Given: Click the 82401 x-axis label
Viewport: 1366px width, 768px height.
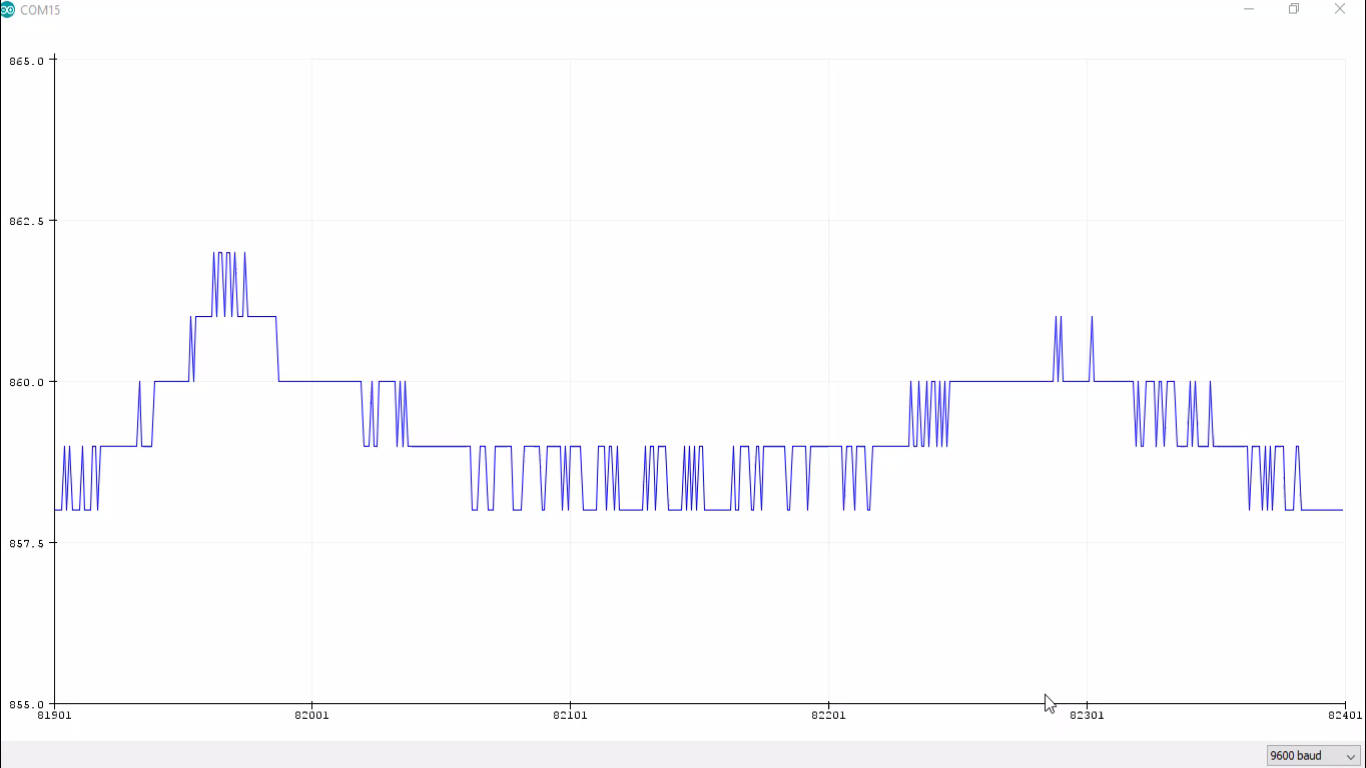Looking at the screenshot, I should 1345,715.
